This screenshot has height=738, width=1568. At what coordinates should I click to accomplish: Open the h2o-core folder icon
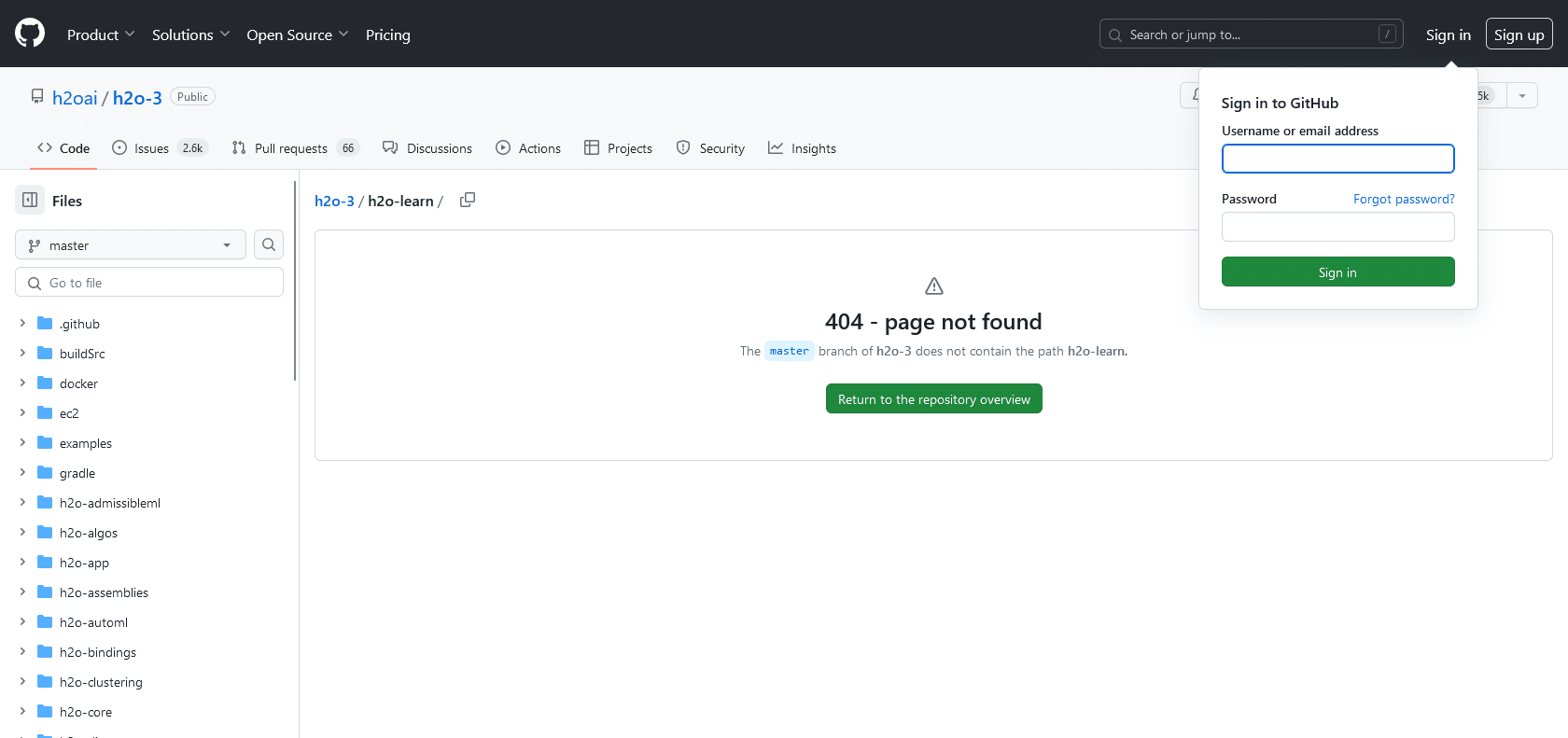45,711
